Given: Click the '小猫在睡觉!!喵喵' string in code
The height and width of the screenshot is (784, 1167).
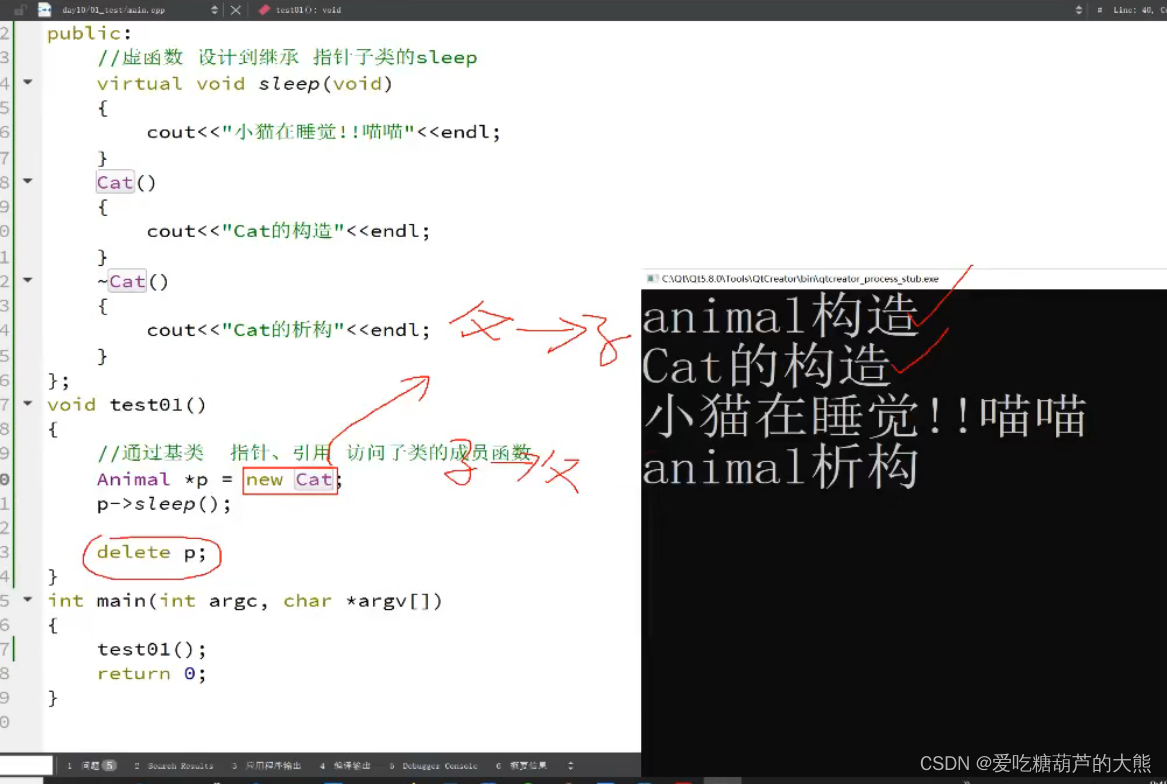Looking at the screenshot, I should tap(318, 132).
